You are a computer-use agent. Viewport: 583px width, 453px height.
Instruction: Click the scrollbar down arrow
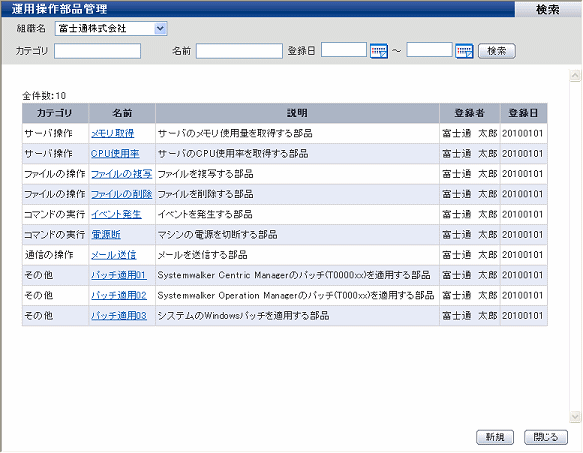[575, 417]
